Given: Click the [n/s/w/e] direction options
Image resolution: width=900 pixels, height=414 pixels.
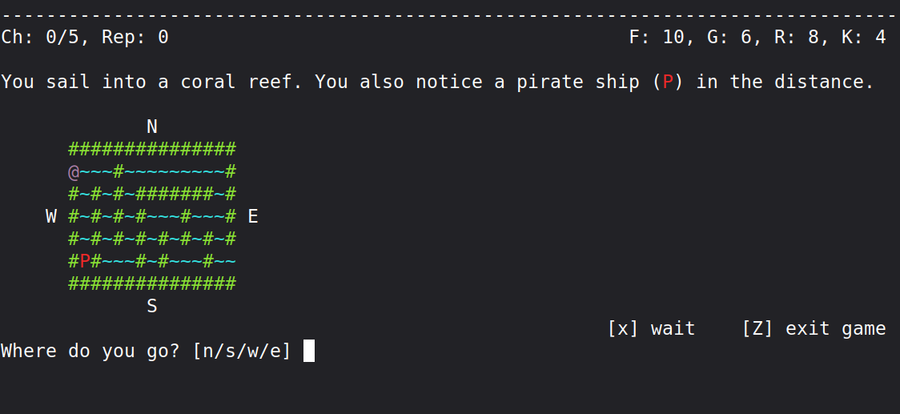Looking at the screenshot, I should [x=242, y=351].
